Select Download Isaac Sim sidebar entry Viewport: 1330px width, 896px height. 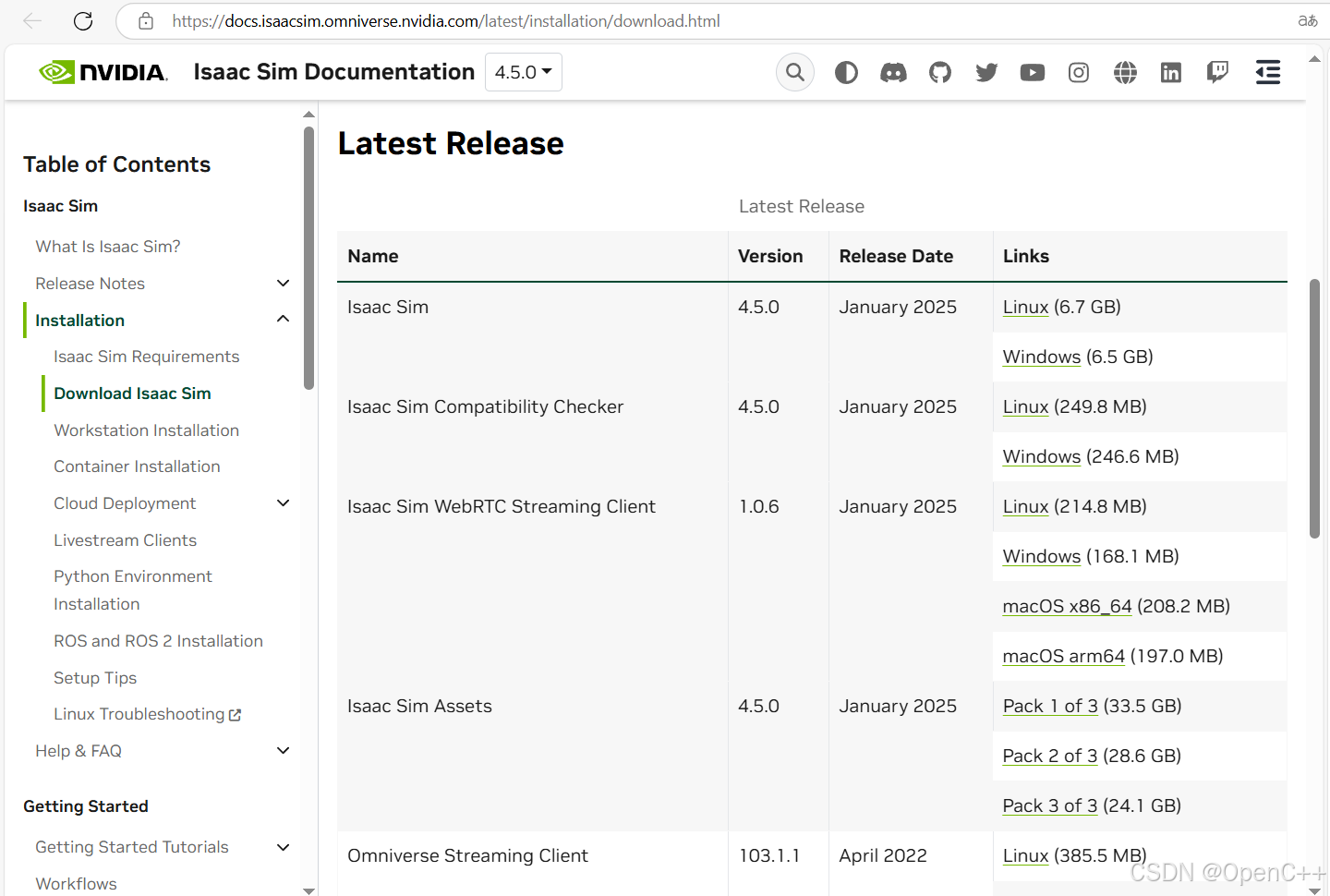[x=132, y=394]
